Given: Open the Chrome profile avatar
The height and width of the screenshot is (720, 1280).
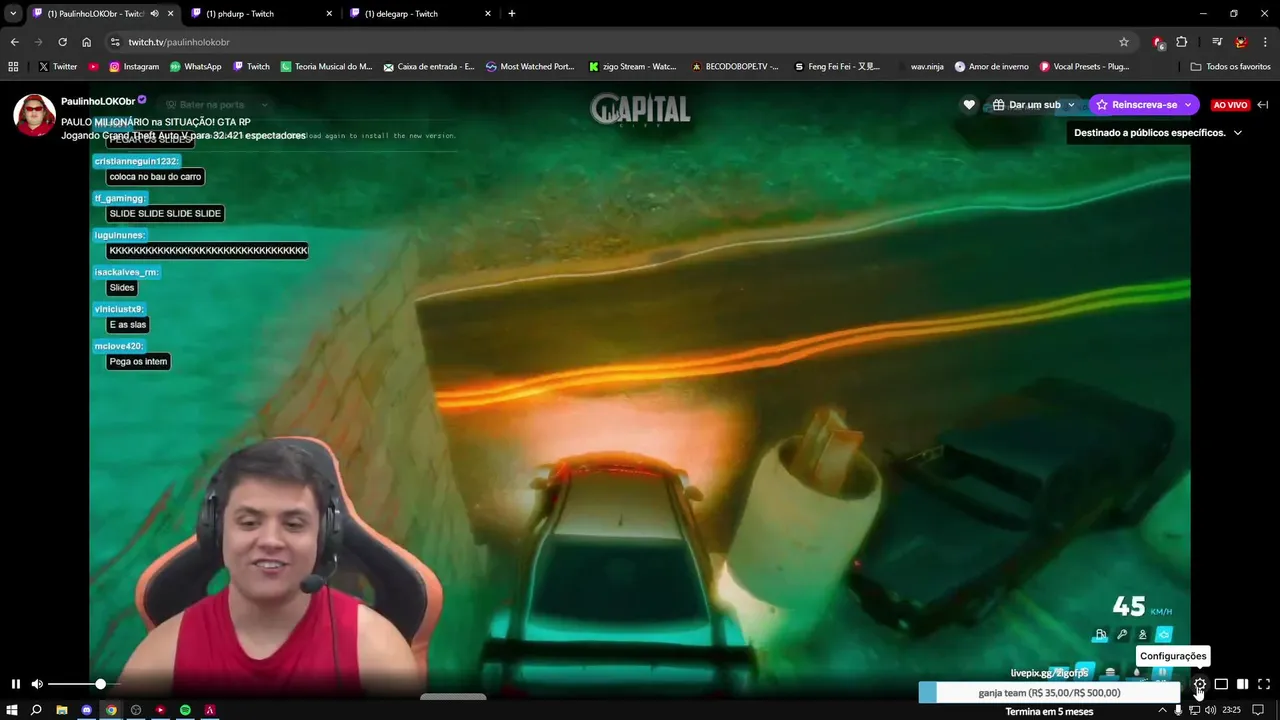Looking at the screenshot, I should (x=1241, y=42).
